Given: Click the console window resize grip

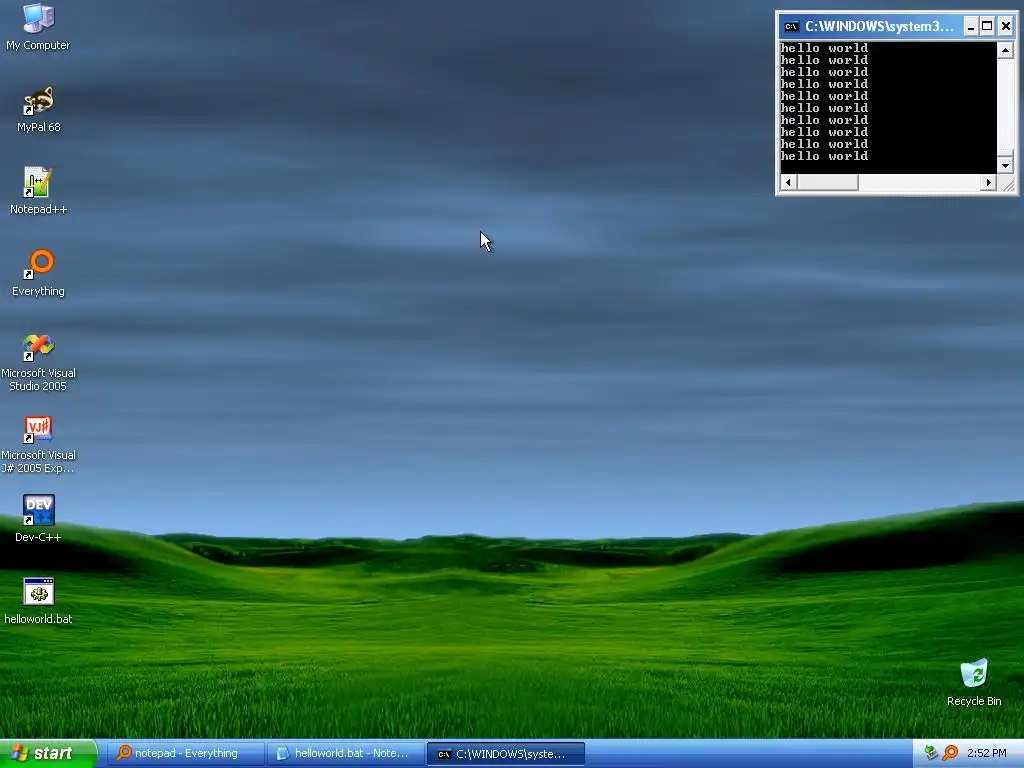Looking at the screenshot, I should [x=1008, y=184].
